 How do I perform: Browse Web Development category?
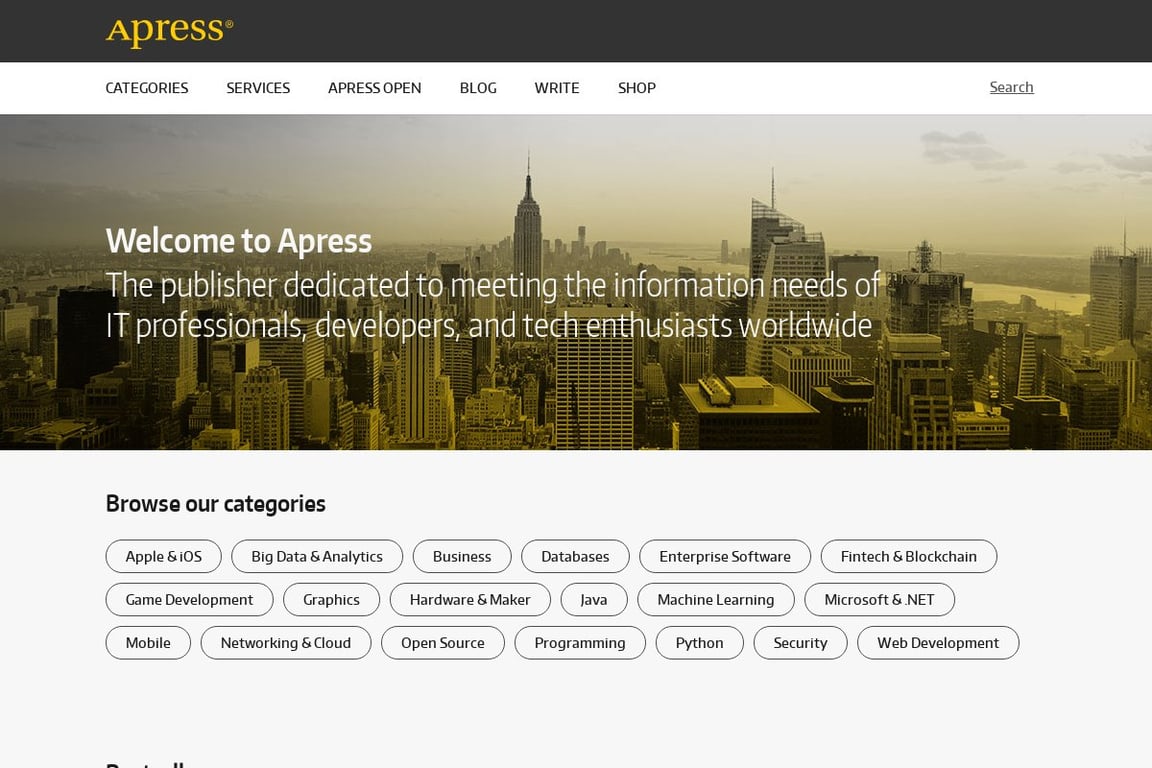(938, 643)
